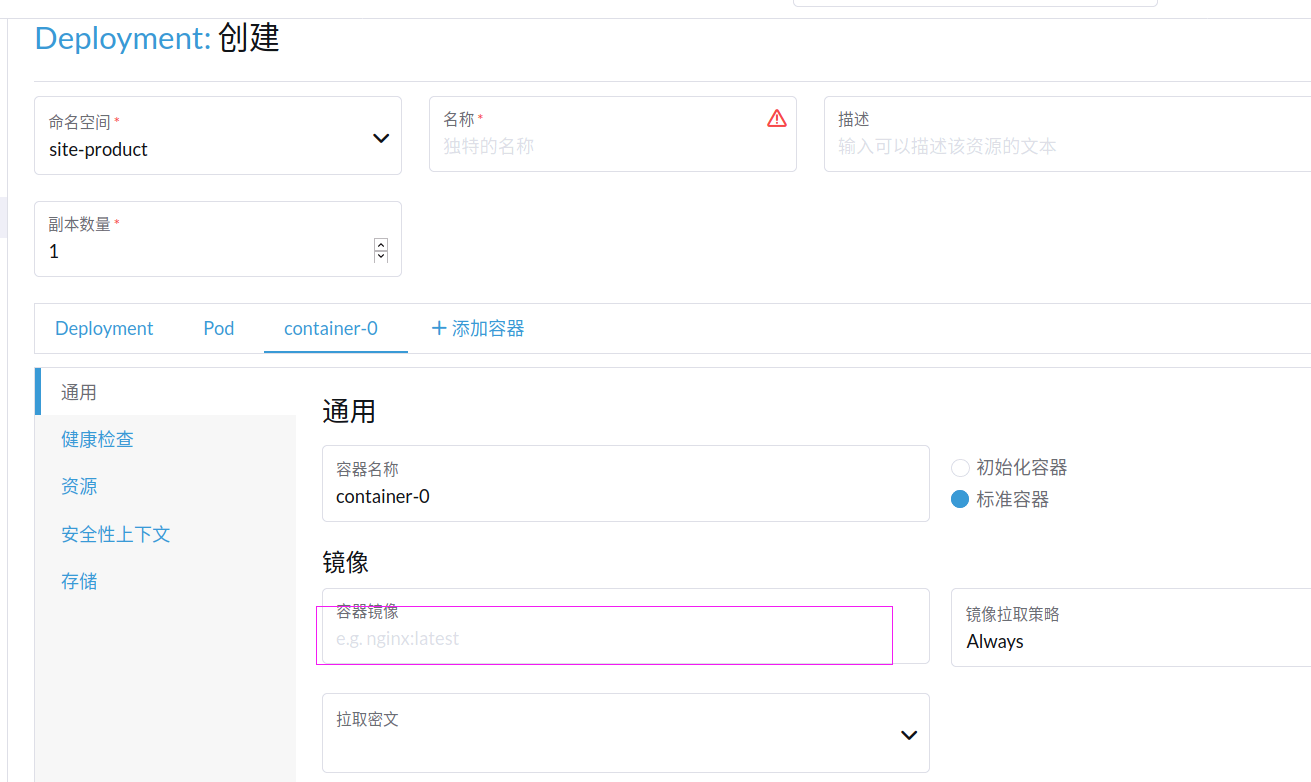This screenshot has width=1311, height=782.
Task: Open the 健康检查 side section
Action: (x=97, y=439)
